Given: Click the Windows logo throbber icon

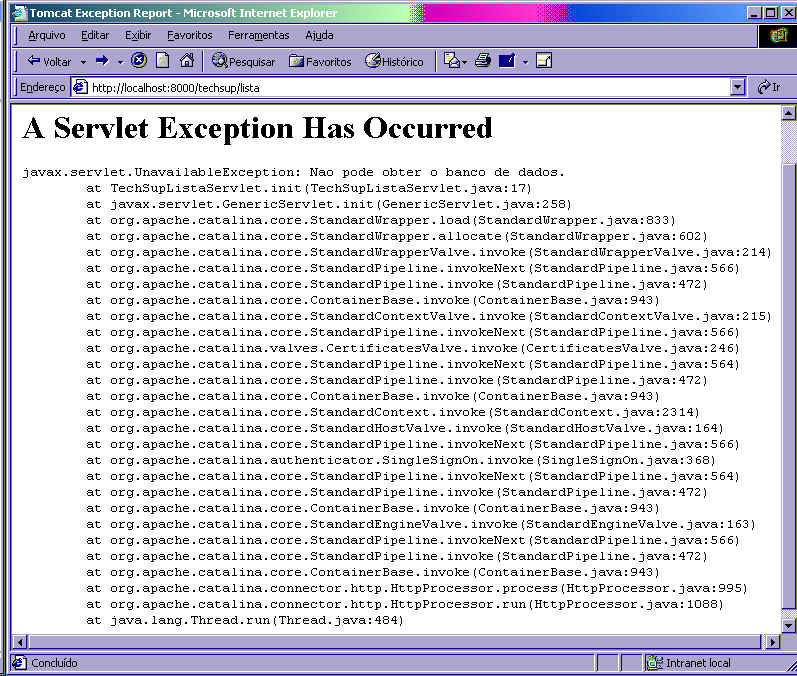Looking at the screenshot, I should 778,36.
